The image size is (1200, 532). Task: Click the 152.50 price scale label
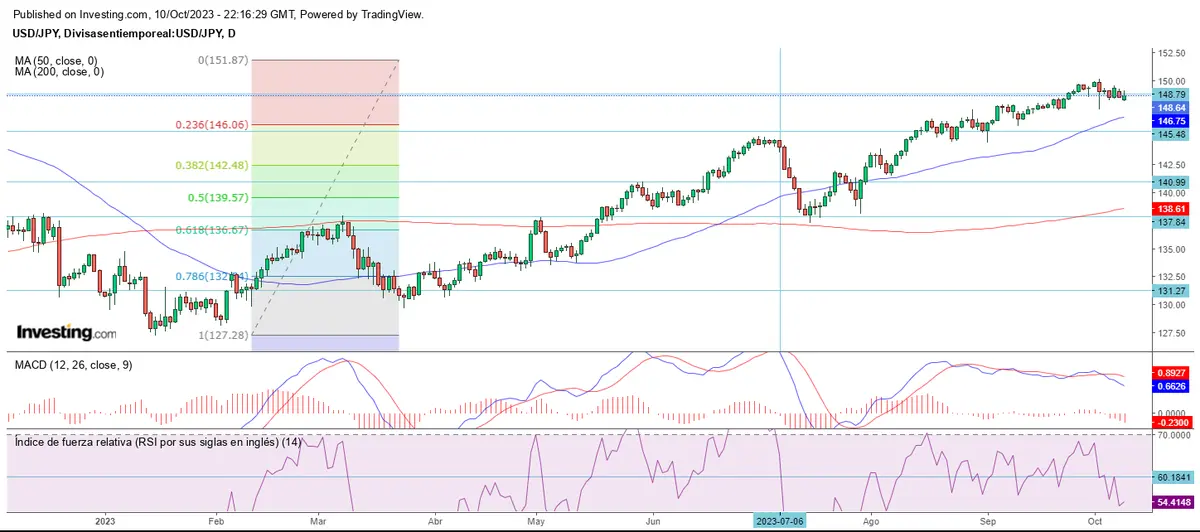pos(1172,52)
